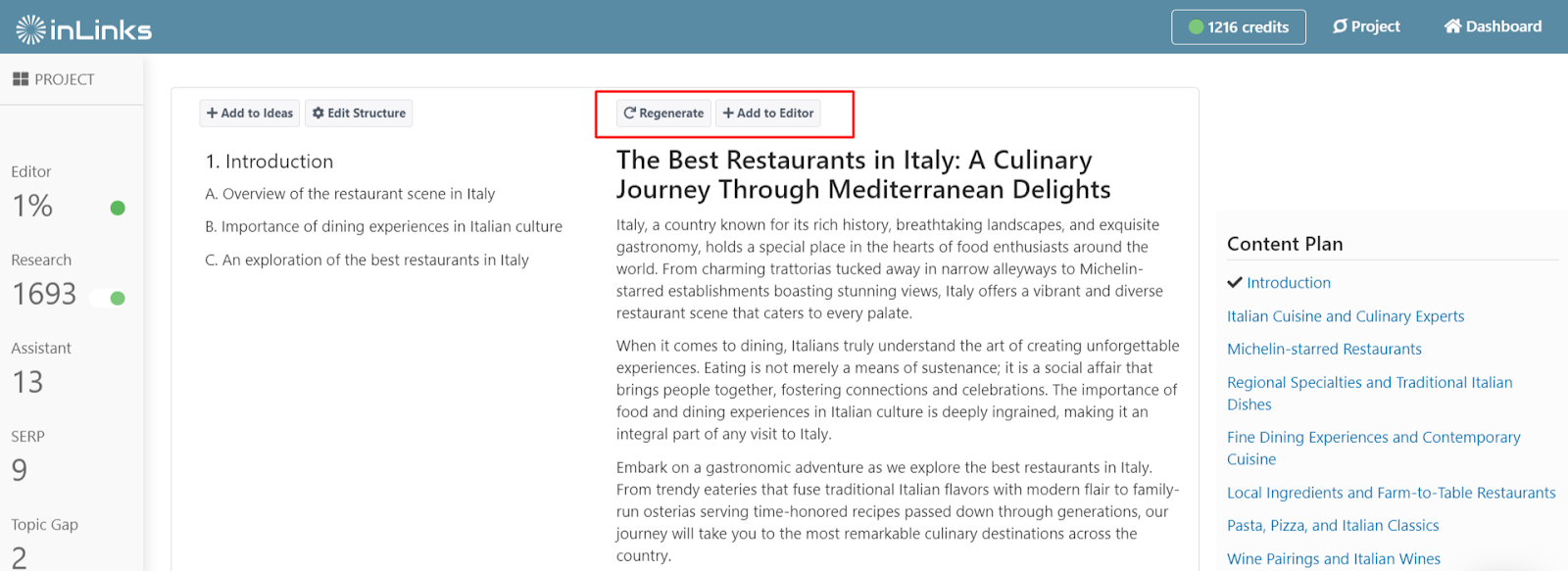
Task: Click the checkmark beside Introduction
Action: click(1235, 282)
